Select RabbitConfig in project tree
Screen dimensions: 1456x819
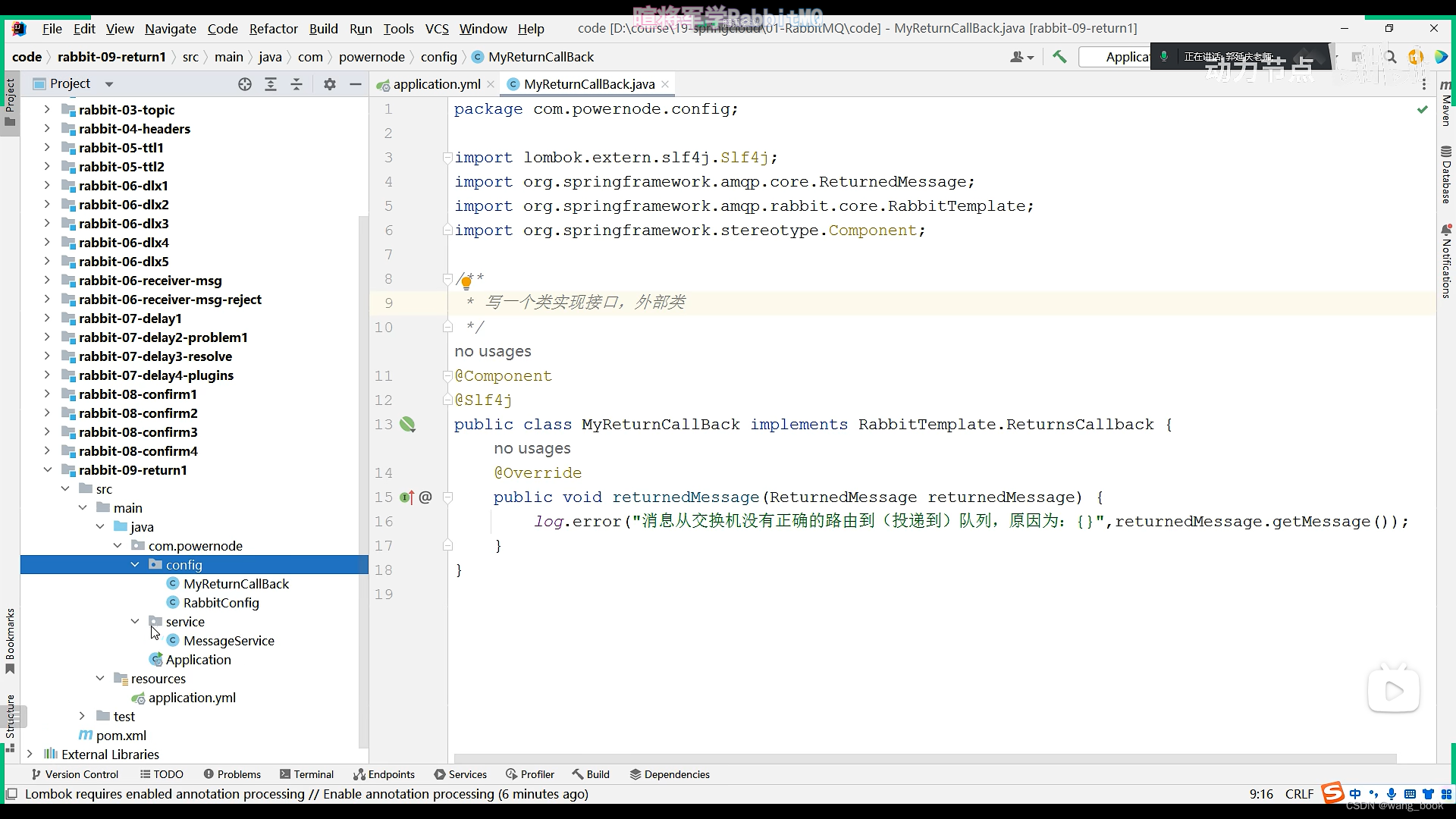221,603
